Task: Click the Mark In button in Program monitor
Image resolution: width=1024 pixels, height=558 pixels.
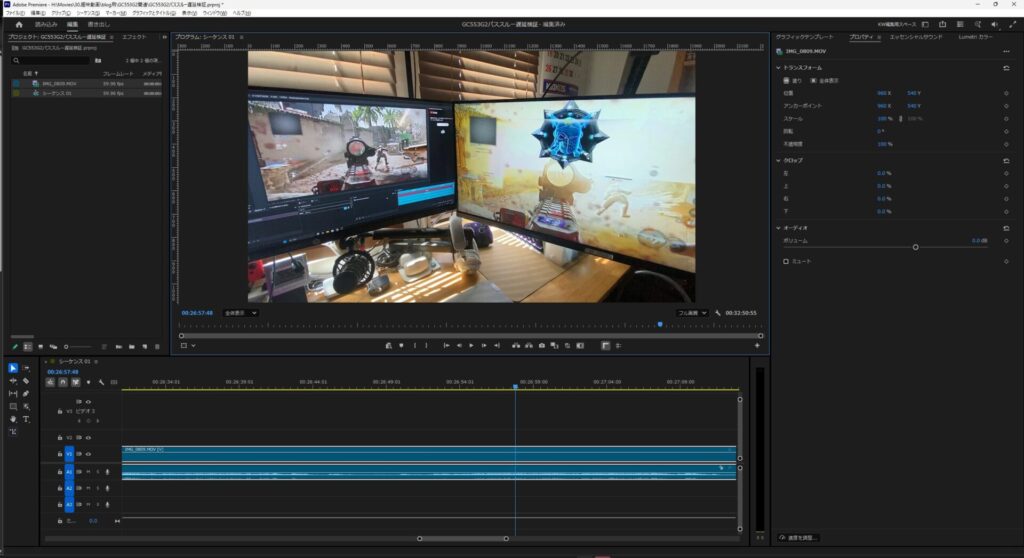Action: point(415,346)
